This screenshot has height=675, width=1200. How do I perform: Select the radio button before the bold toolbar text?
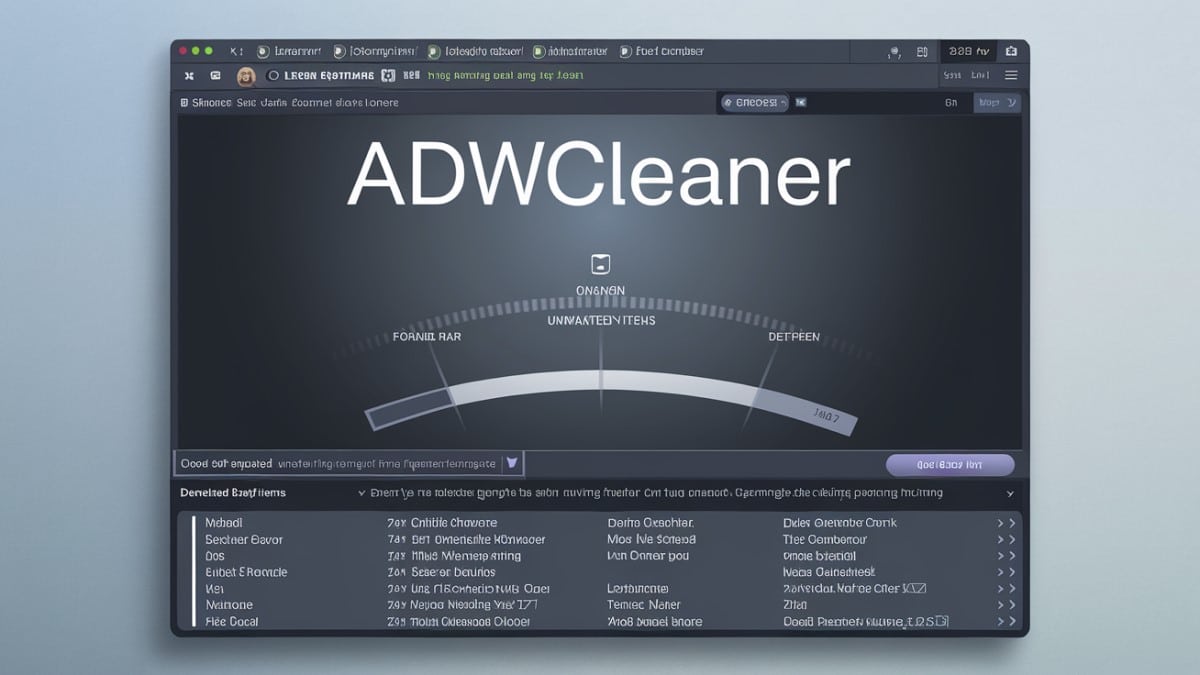click(x=272, y=75)
